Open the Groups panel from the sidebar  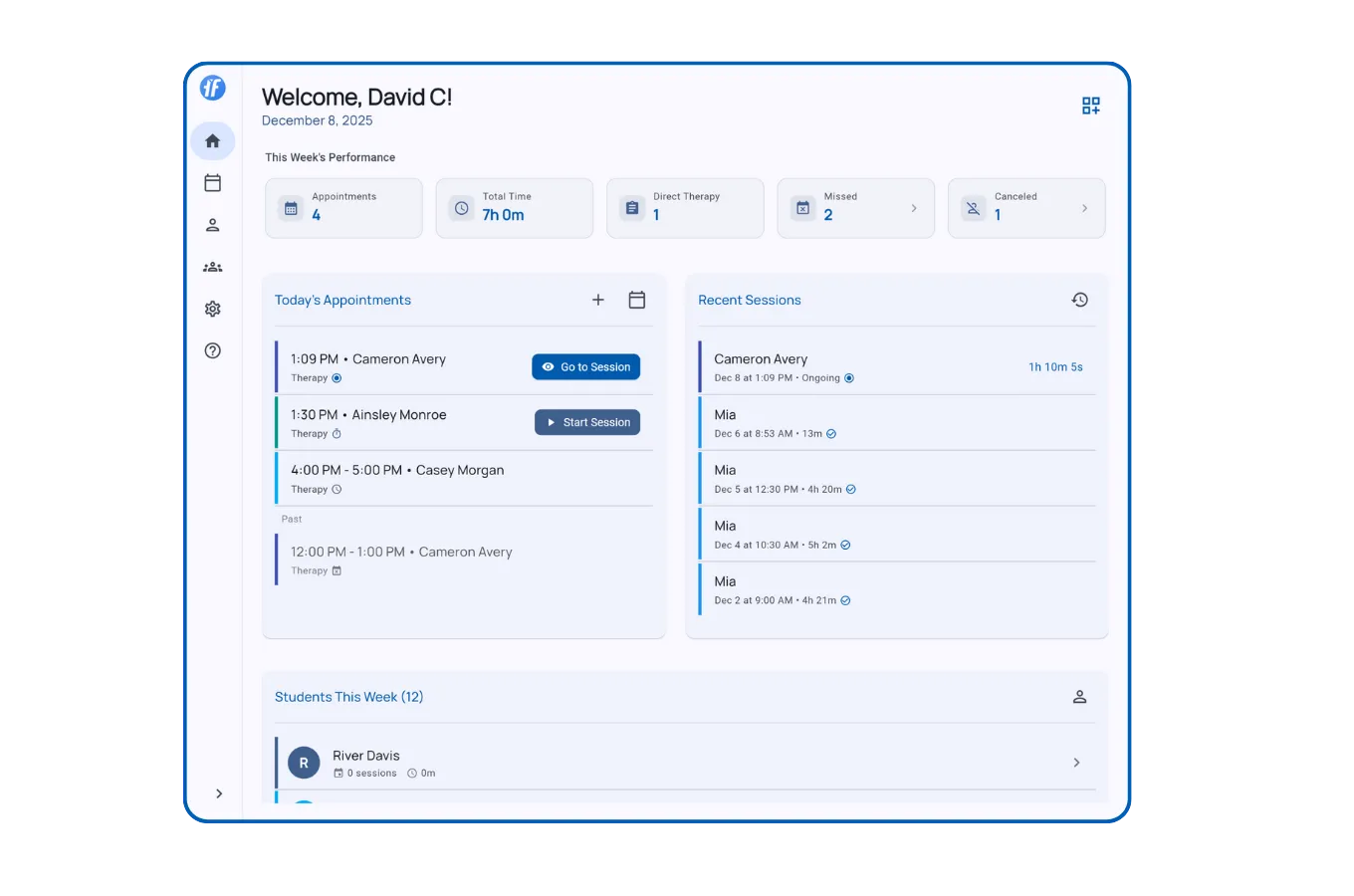tap(212, 266)
